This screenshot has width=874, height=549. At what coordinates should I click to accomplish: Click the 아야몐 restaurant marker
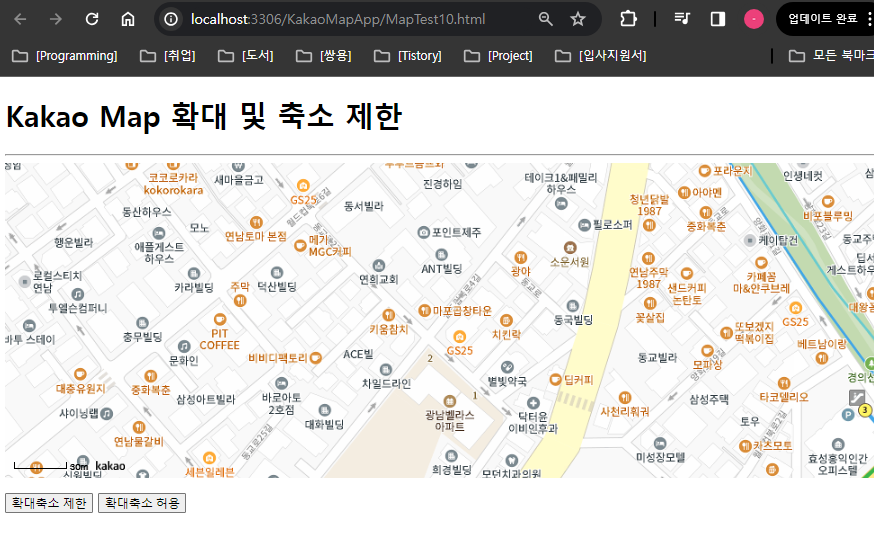(x=684, y=192)
